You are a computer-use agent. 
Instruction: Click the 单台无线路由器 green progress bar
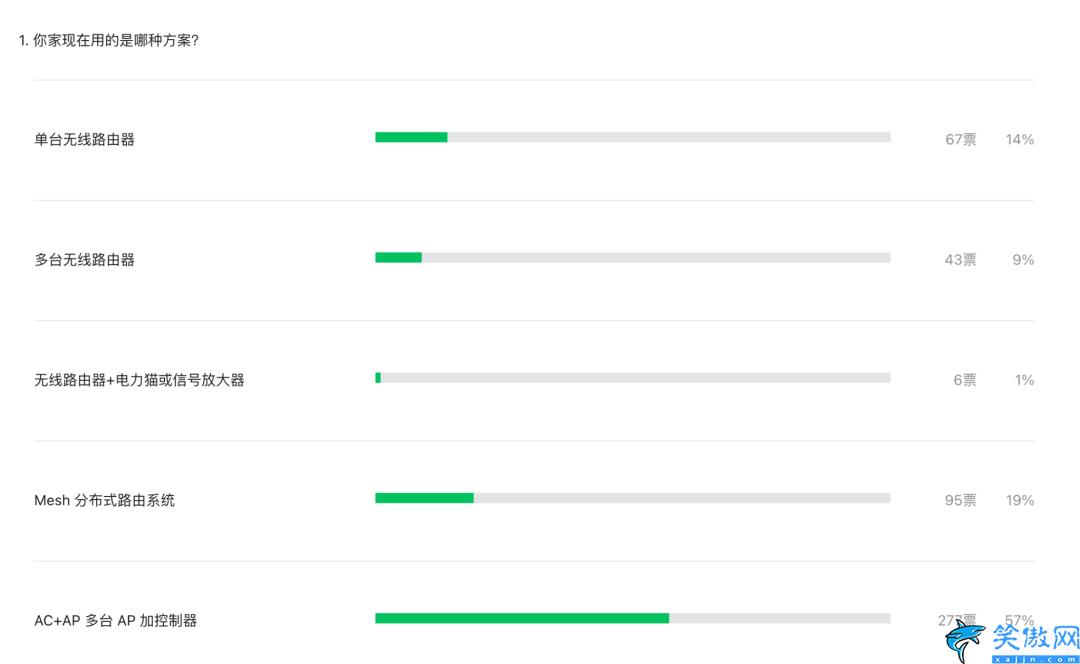pyautogui.click(x=411, y=137)
